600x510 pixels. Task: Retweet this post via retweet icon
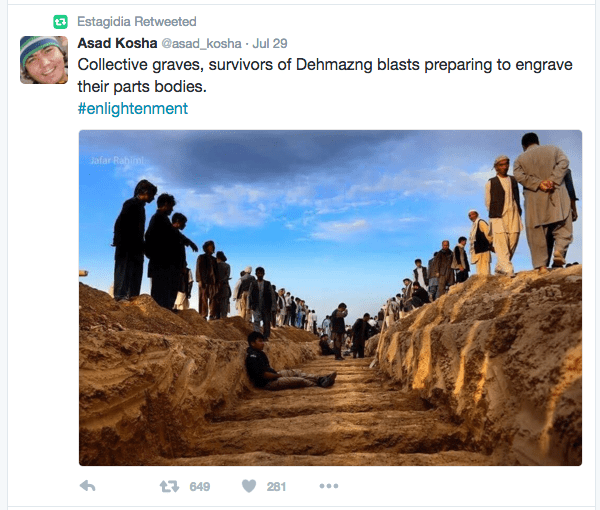coord(169,486)
